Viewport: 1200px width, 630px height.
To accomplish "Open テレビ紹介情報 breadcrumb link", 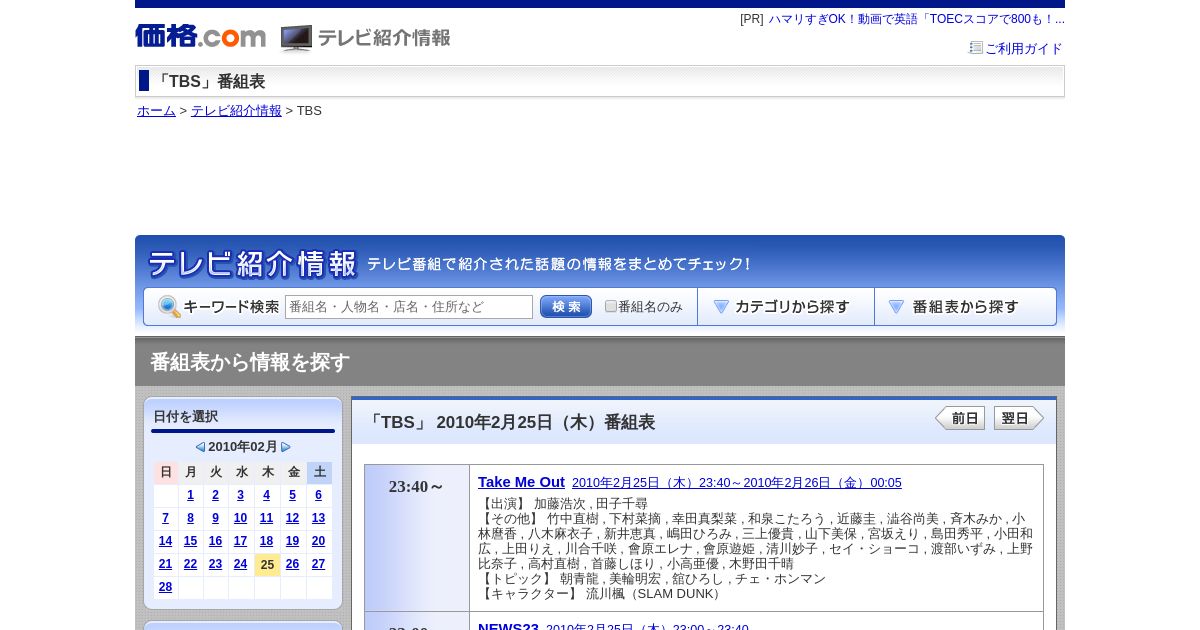I will click(236, 111).
